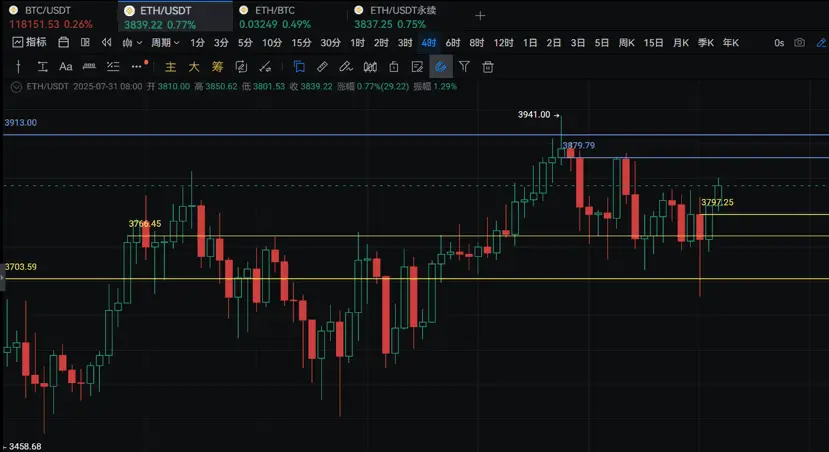Select the 2时 interval
Viewport: 829px width, 452px height.
click(x=381, y=43)
